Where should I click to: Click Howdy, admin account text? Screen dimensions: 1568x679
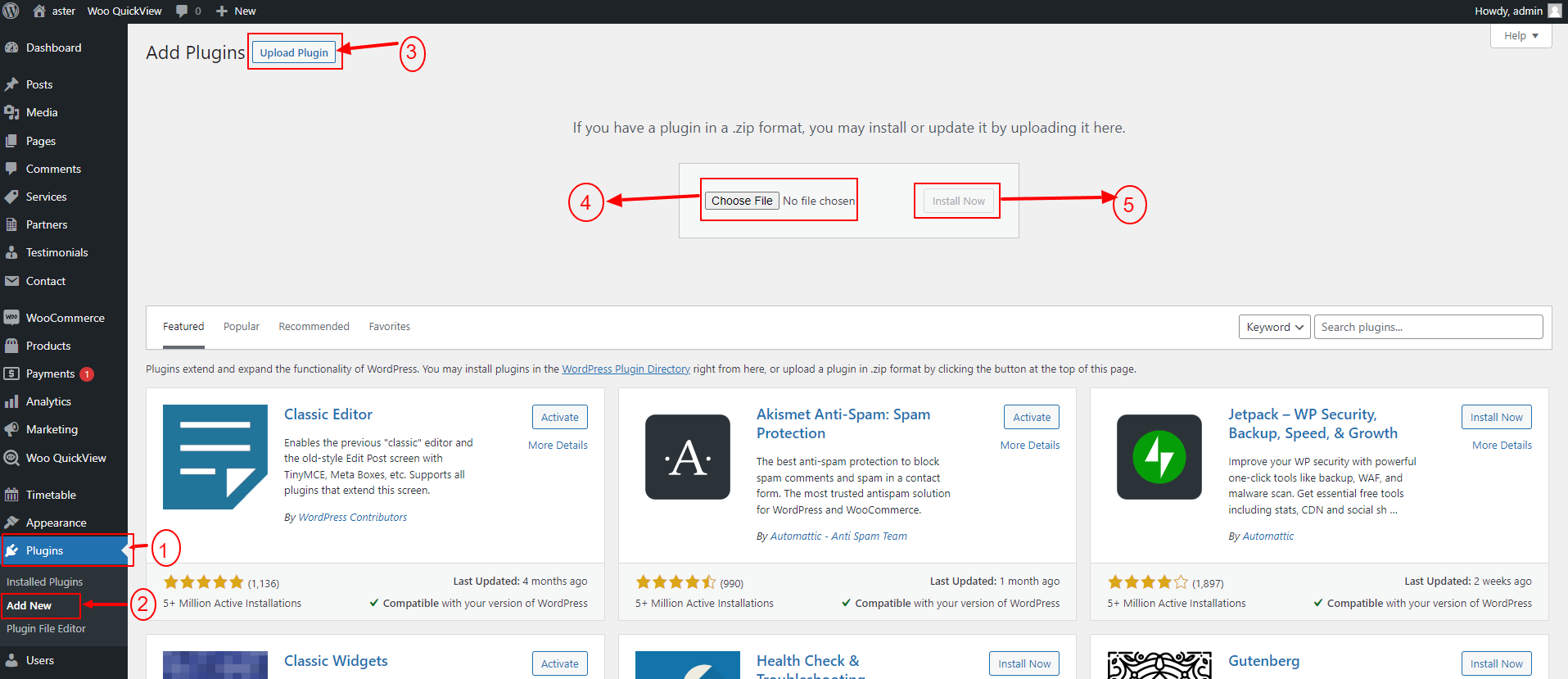point(1508,11)
